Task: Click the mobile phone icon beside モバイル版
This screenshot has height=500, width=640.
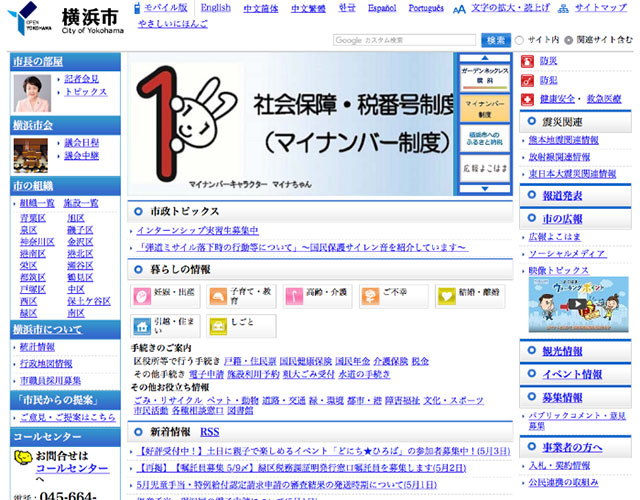Action: 137,8
